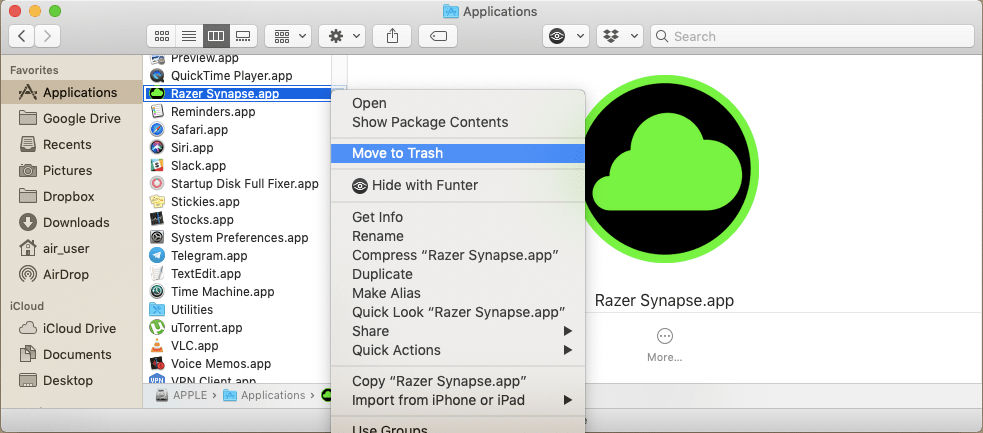The image size is (983, 433).
Task: Choose Move to Trash
Action: pyautogui.click(x=458, y=154)
